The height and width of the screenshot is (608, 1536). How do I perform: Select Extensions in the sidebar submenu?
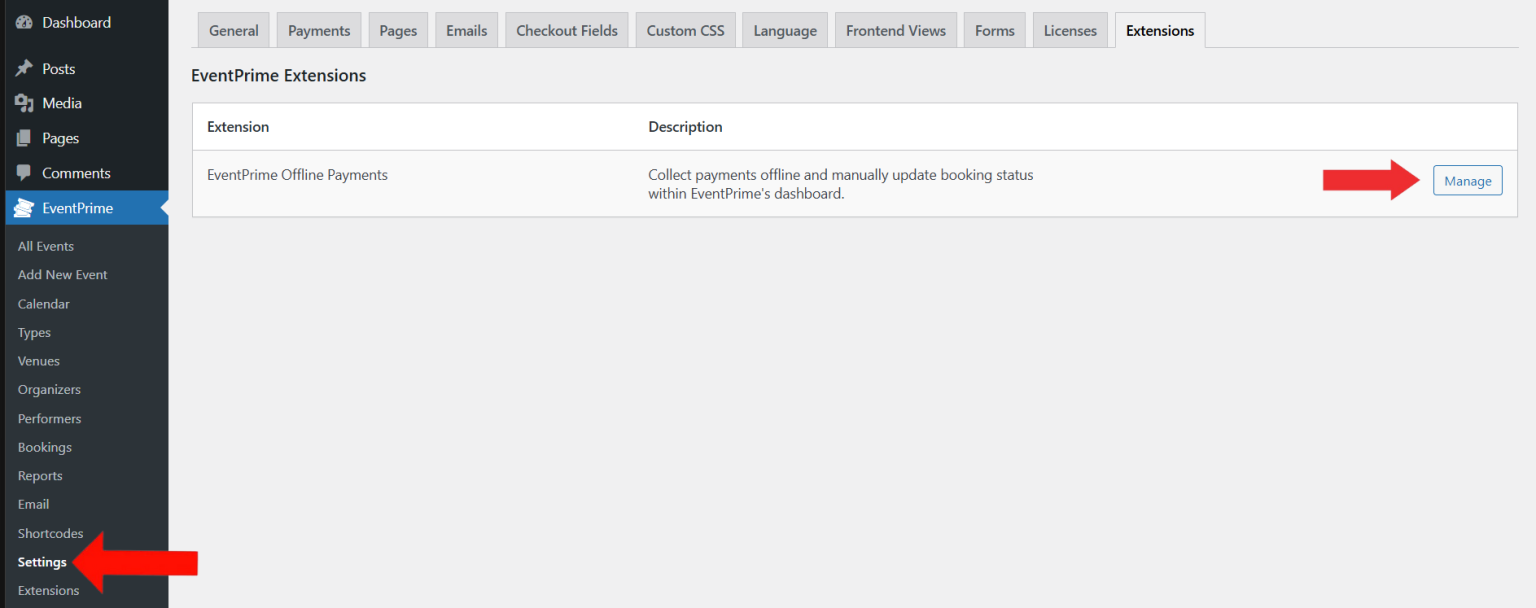pos(48,590)
